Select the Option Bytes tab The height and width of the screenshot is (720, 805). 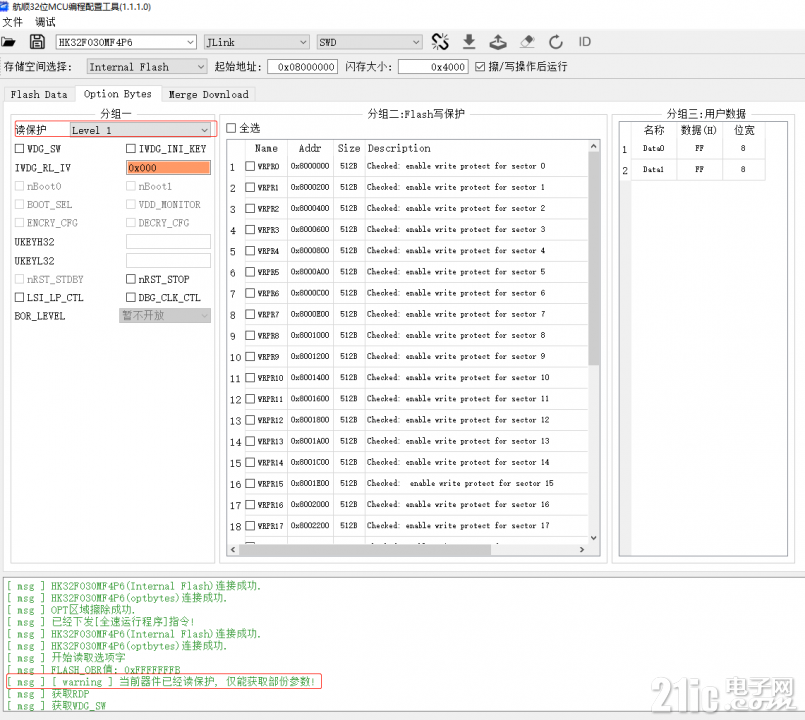point(118,94)
